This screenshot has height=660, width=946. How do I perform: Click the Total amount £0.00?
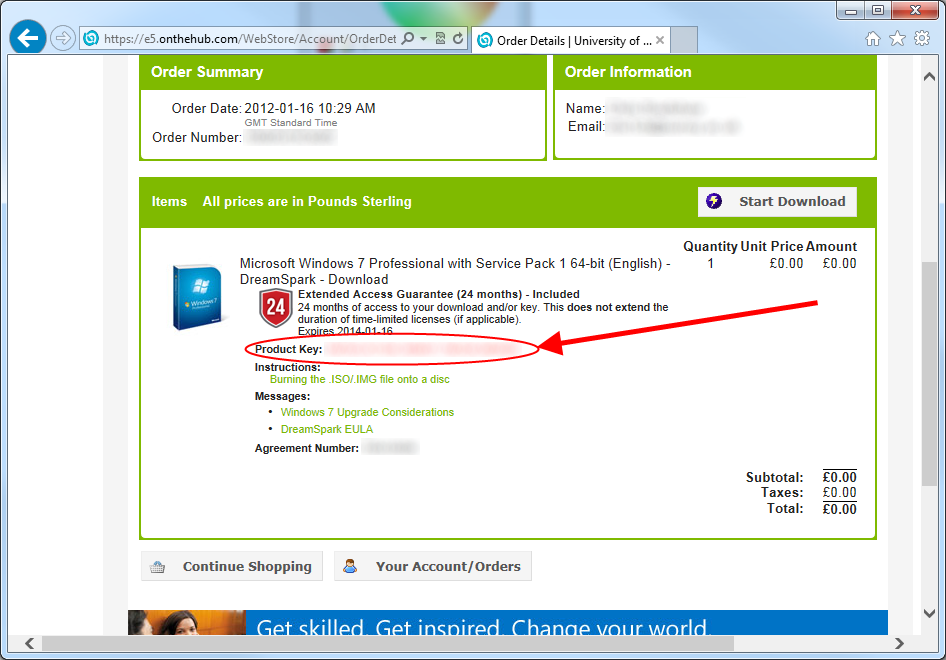[x=839, y=509]
